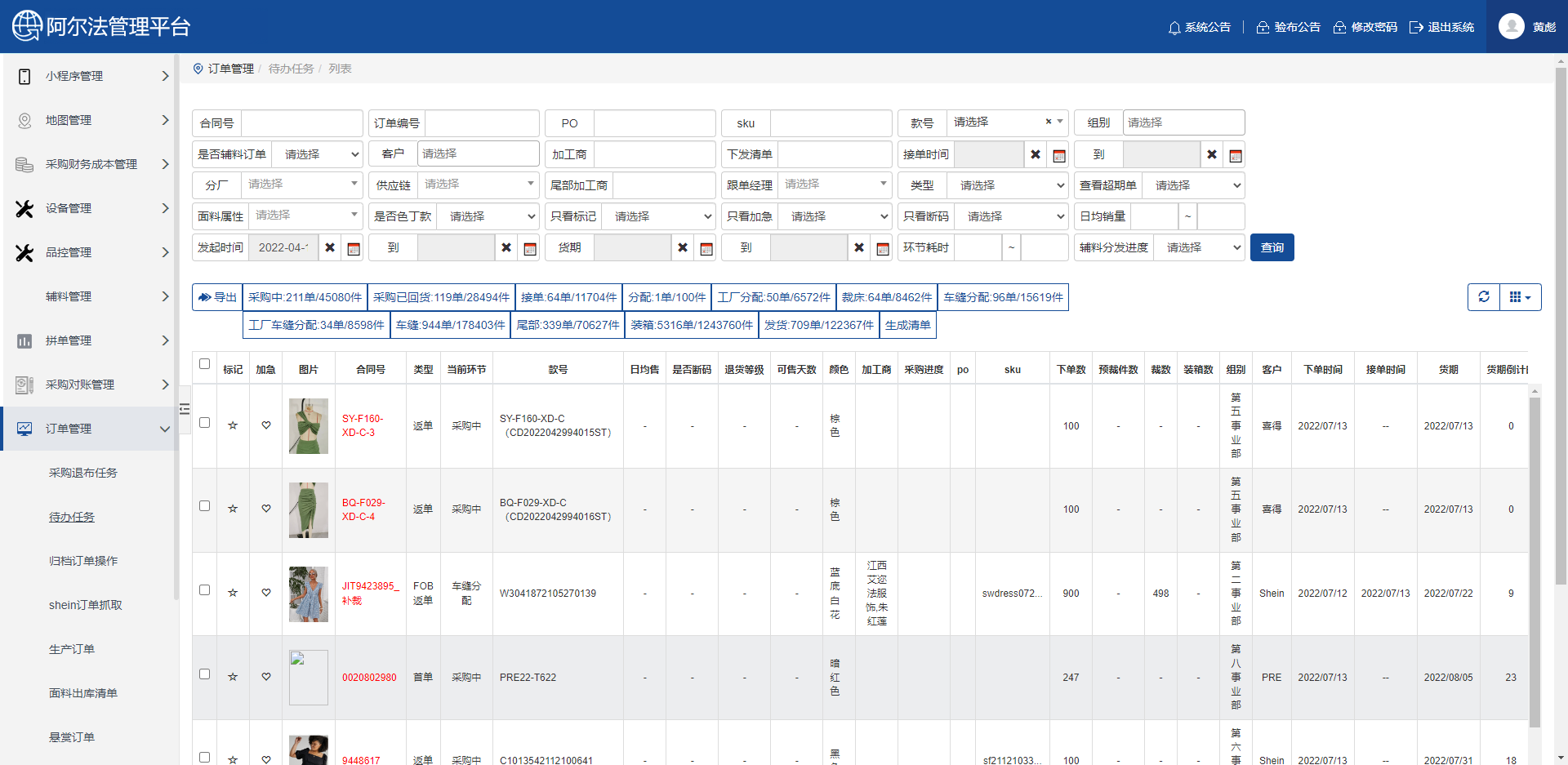
Task: Click the 导出 export button
Action: pyautogui.click(x=217, y=297)
